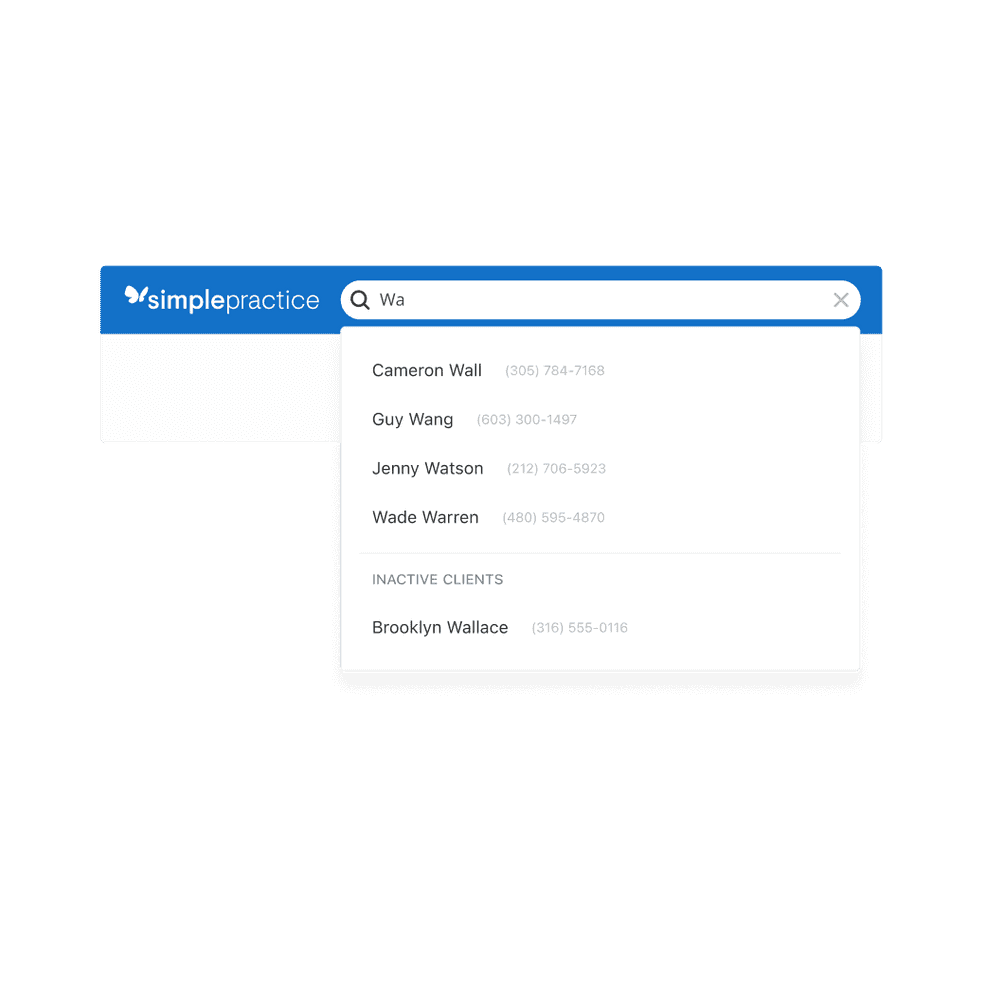The height and width of the screenshot is (985, 985).
Task: Open the simplepractice wordmark home link
Action: pyautogui.click(x=234, y=300)
